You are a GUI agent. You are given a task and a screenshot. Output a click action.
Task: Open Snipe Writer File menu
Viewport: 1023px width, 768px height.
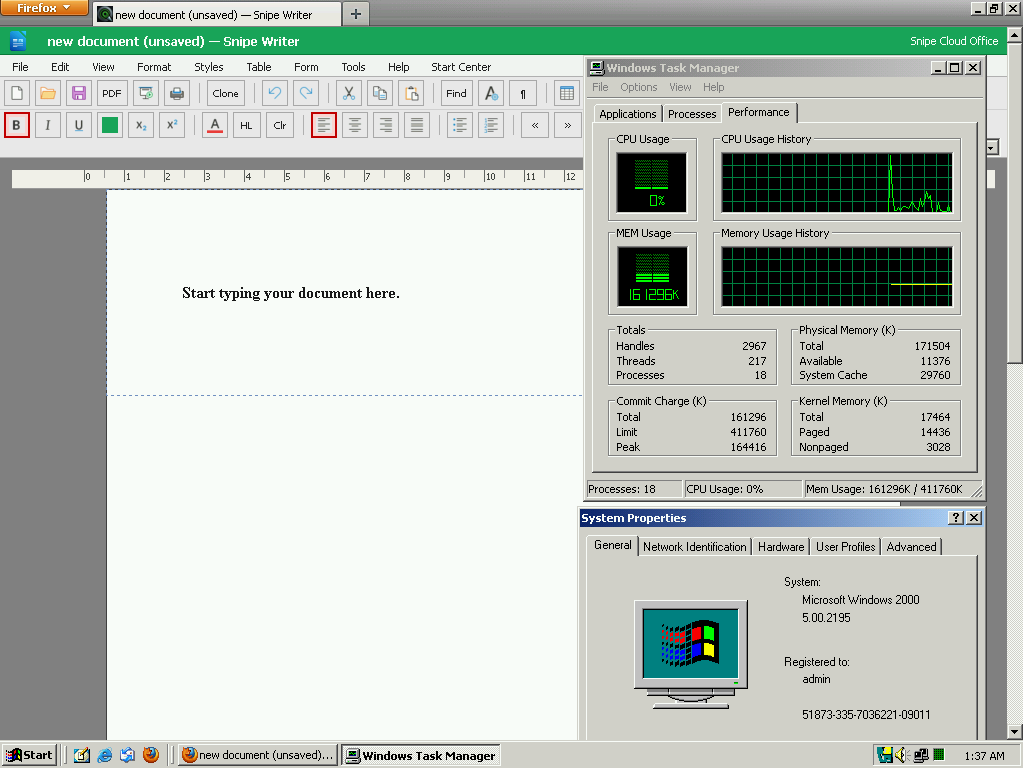point(20,67)
